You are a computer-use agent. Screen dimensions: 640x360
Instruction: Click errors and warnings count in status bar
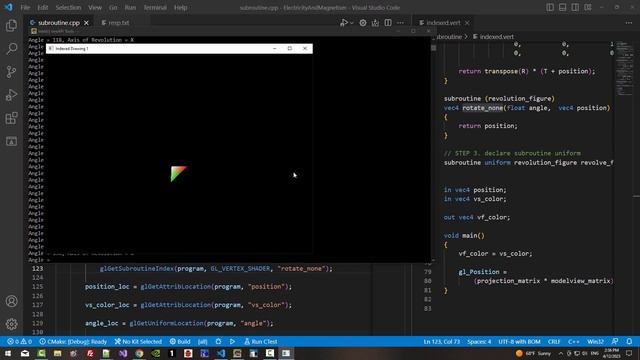coord(19,342)
